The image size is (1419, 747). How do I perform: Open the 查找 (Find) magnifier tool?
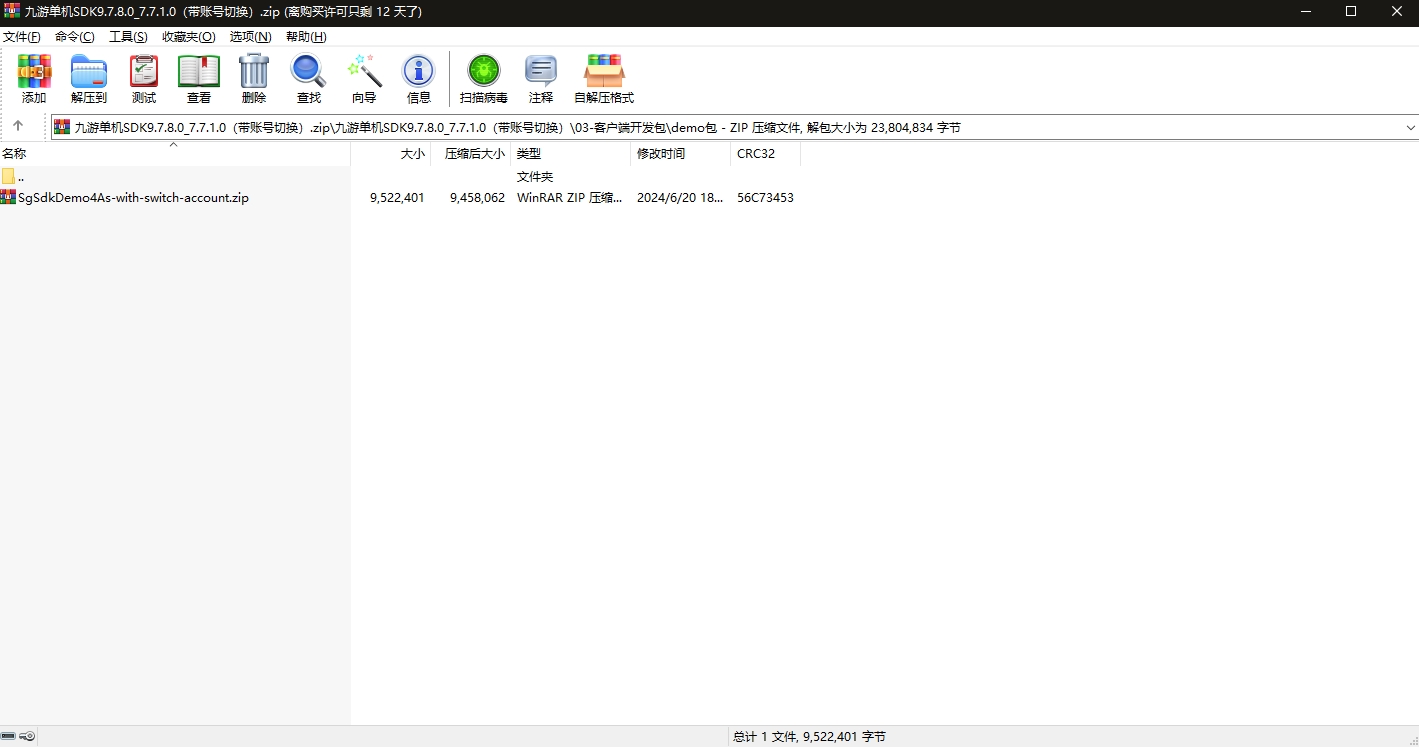pyautogui.click(x=309, y=78)
